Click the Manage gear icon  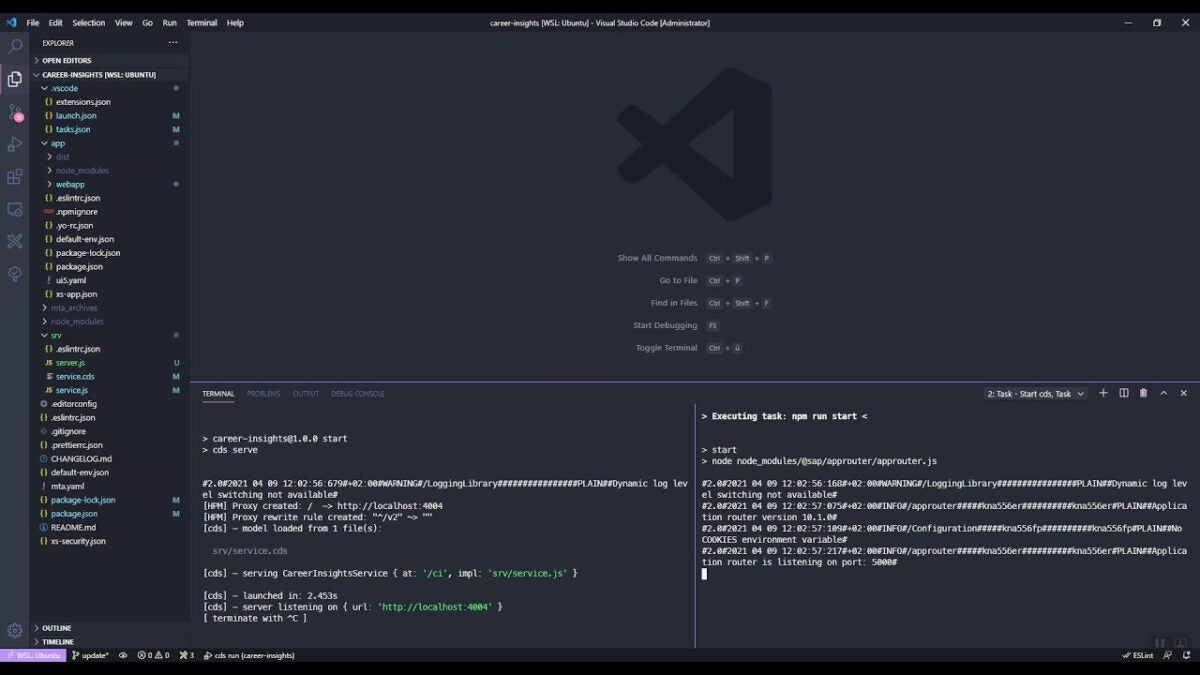(14, 630)
